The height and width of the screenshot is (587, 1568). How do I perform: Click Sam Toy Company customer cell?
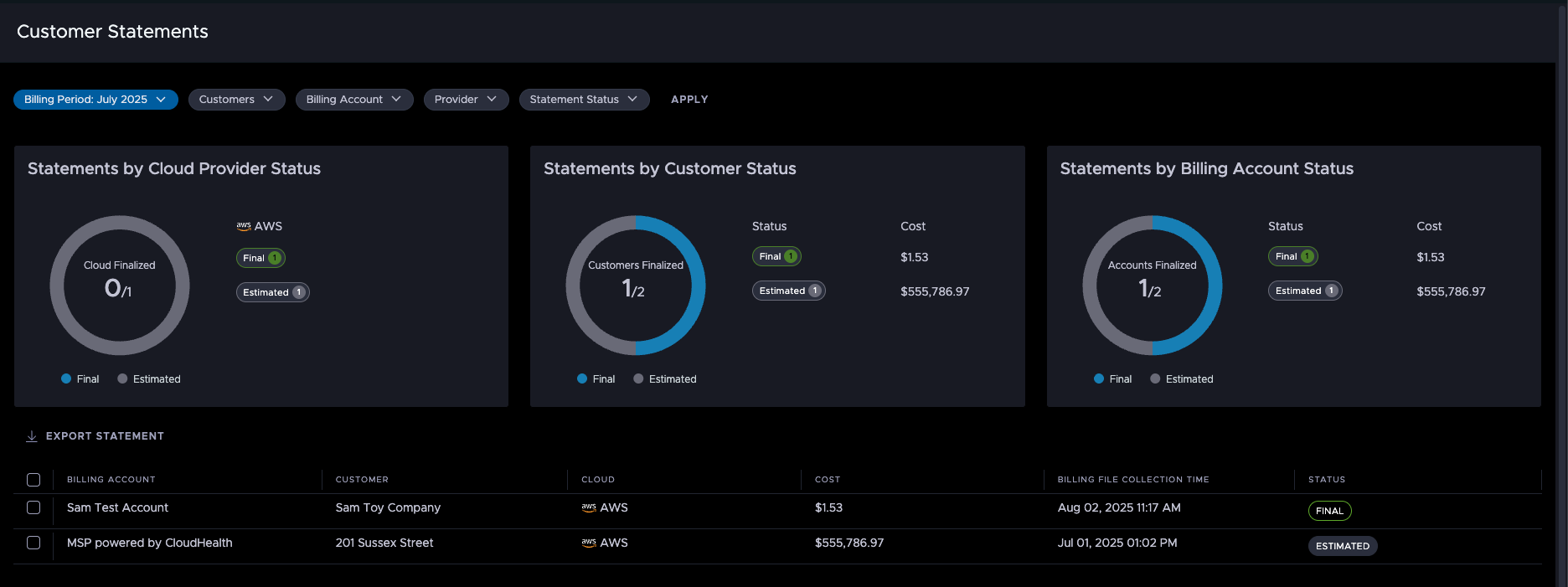pyautogui.click(x=388, y=507)
